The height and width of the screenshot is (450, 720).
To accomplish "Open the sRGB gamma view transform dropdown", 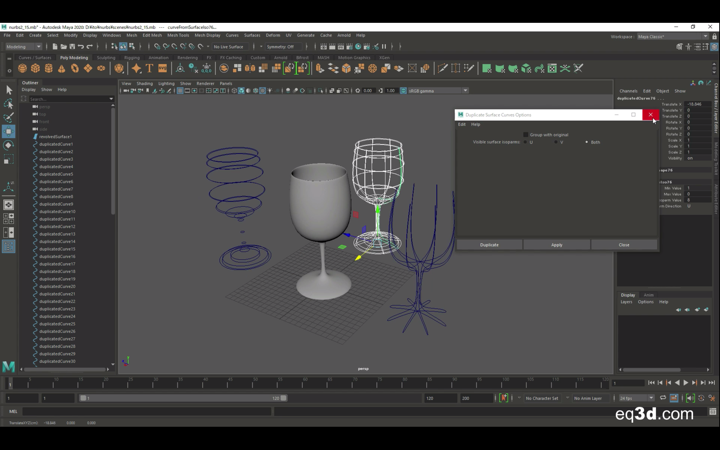I will coord(436,91).
